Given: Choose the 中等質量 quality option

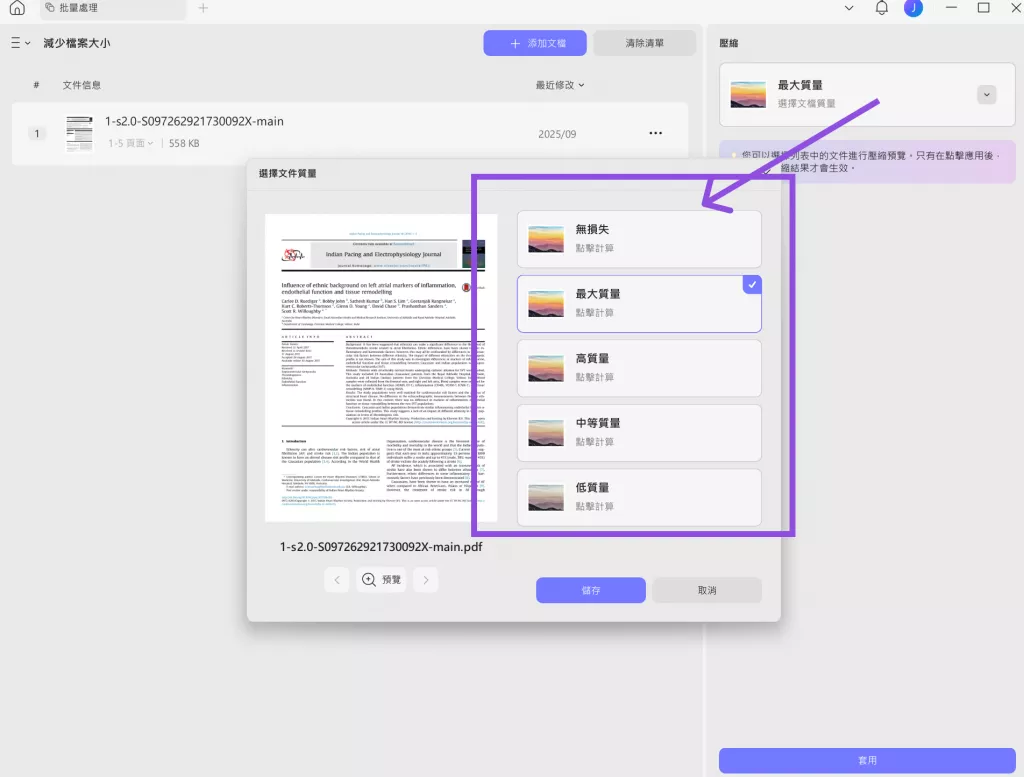Looking at the screenshot, I should pos(639,433).
